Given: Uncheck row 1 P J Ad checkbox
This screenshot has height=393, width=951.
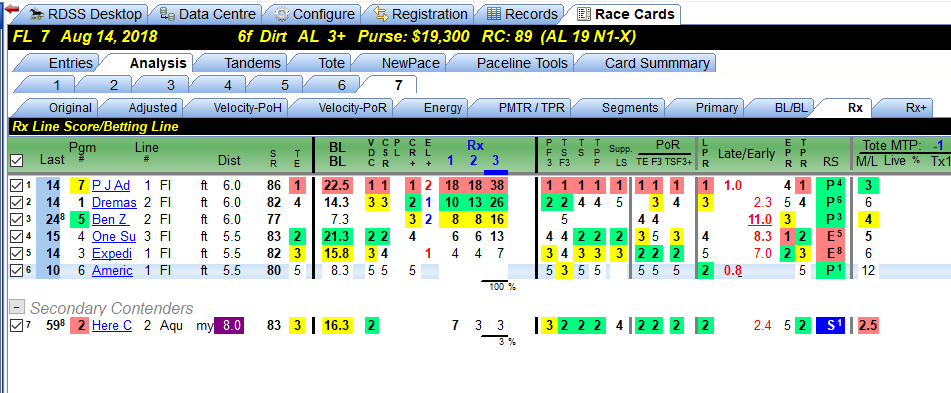Looking at the screenshot, I should tap(17, 186).
